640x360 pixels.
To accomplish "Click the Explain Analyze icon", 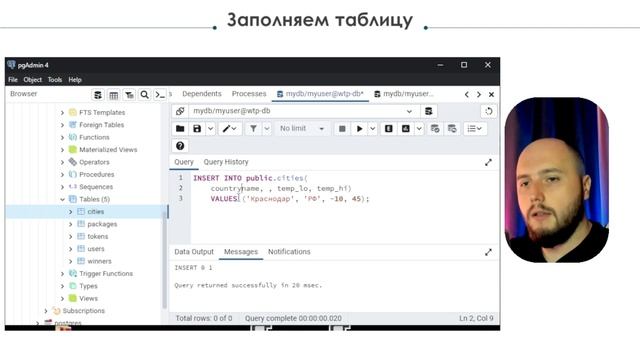I will point(406,129).
